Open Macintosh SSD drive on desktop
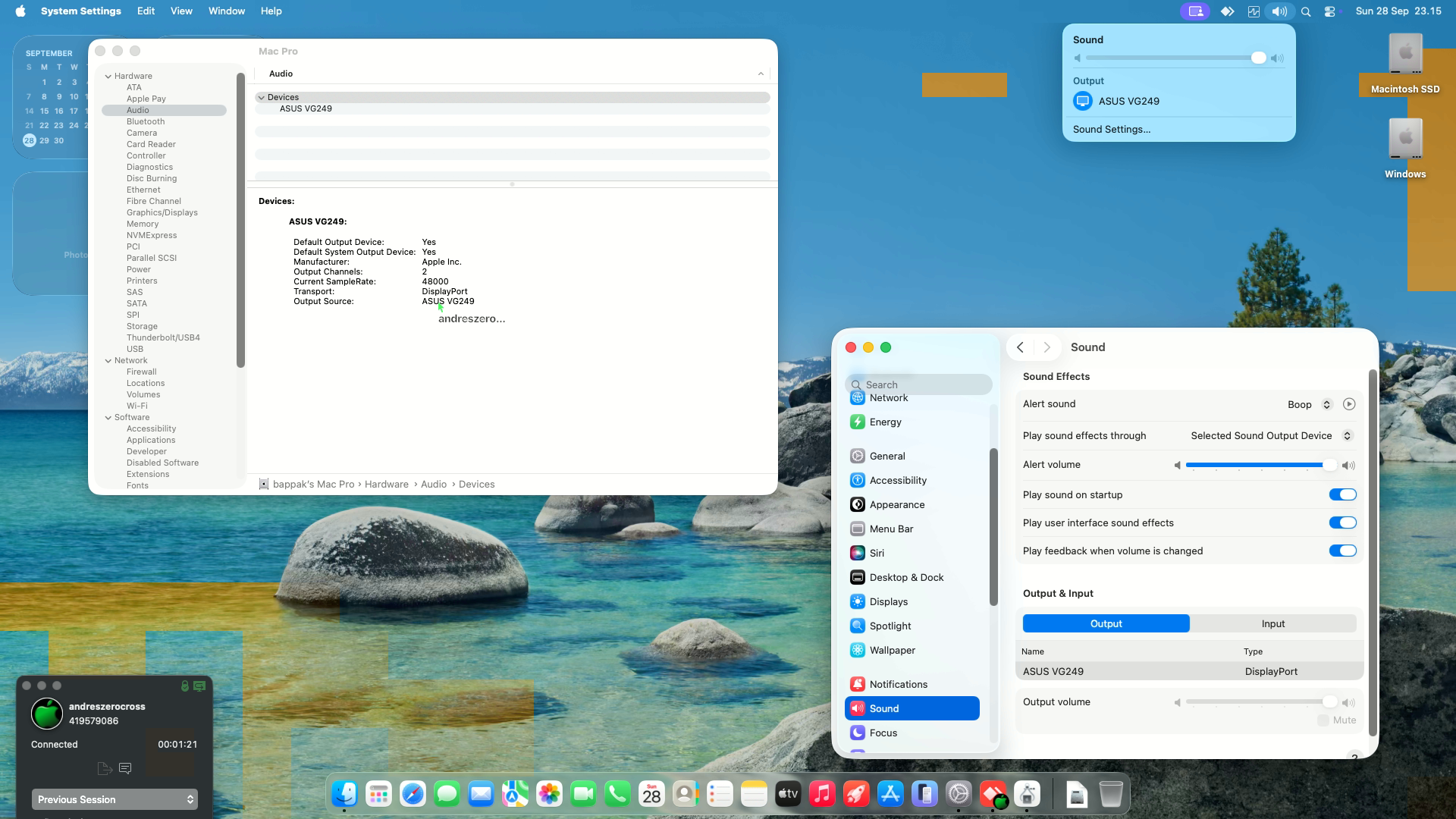Image resolution: width=1456 pixels, height=819 pixels. pyautogui.click(x=1405, y=64)
